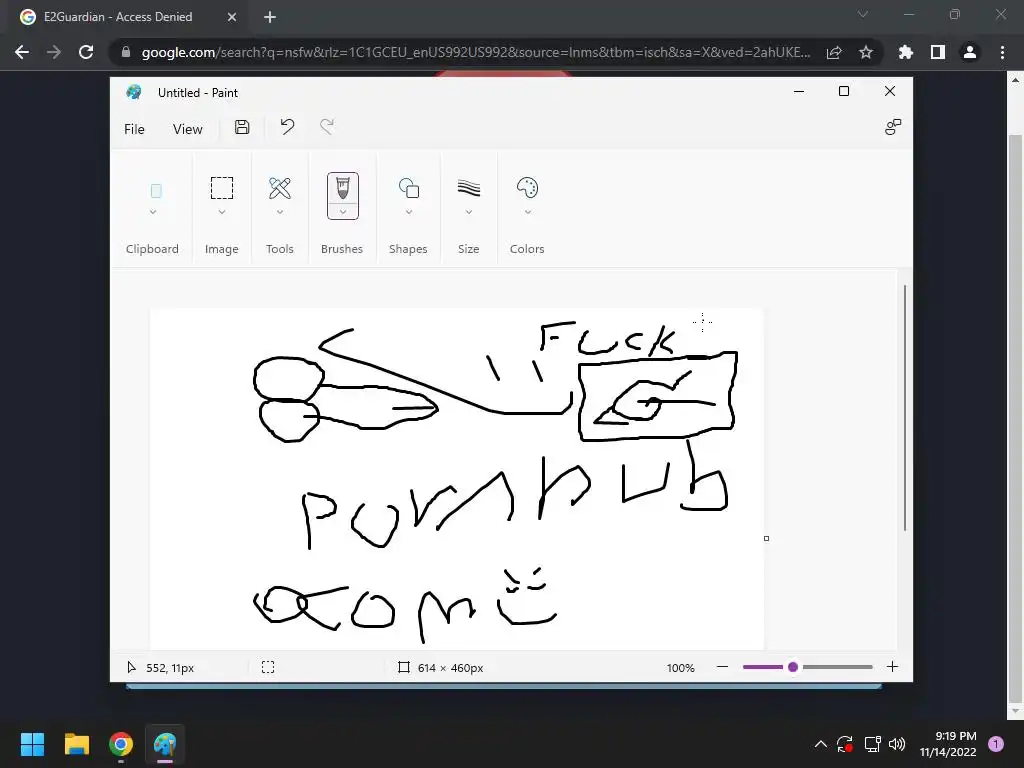Go back in Chrome
This screenshot has width=1024, height=768.
[22, 52]
